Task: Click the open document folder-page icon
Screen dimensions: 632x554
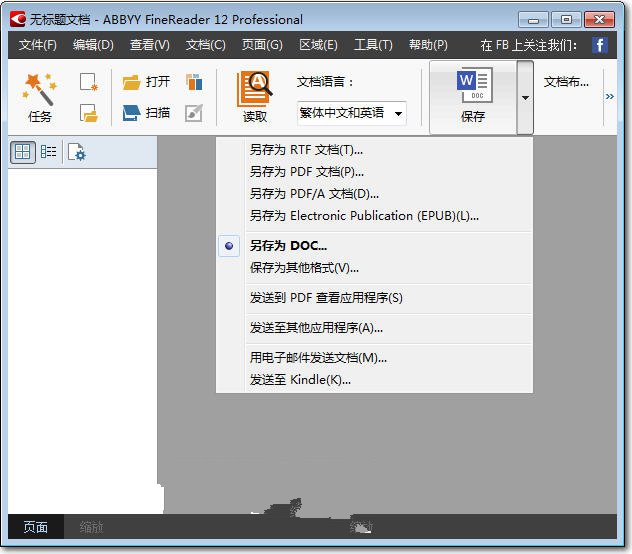Action: point(89,113)
